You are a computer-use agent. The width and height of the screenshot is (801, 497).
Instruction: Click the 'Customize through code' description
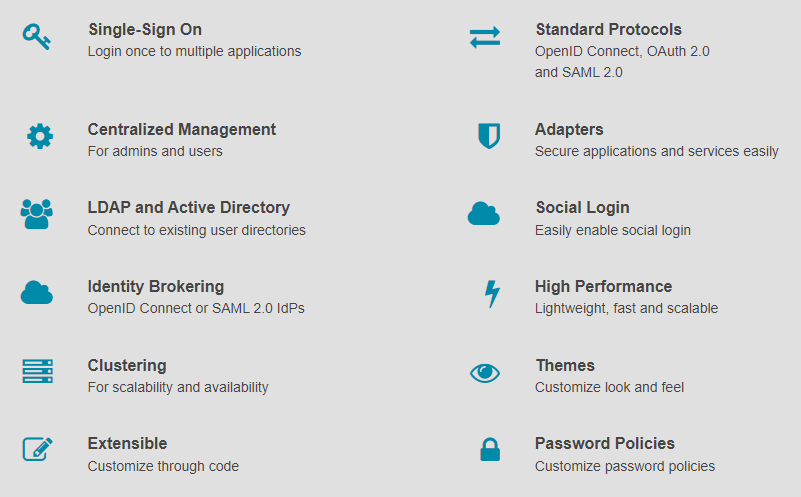click(163, 466)
